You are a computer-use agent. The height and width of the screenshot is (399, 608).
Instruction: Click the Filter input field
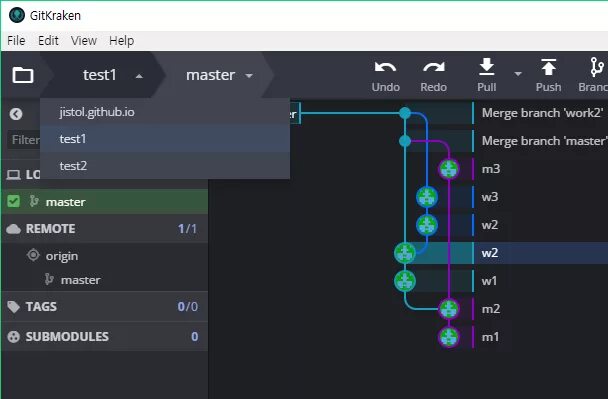(24, 140)
